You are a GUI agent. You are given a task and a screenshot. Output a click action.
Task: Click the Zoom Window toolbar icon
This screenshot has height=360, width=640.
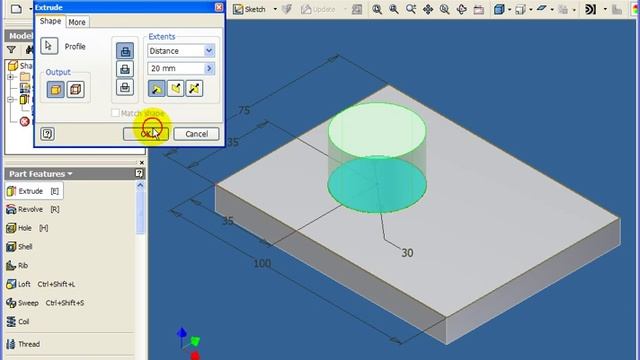[394, 9]
